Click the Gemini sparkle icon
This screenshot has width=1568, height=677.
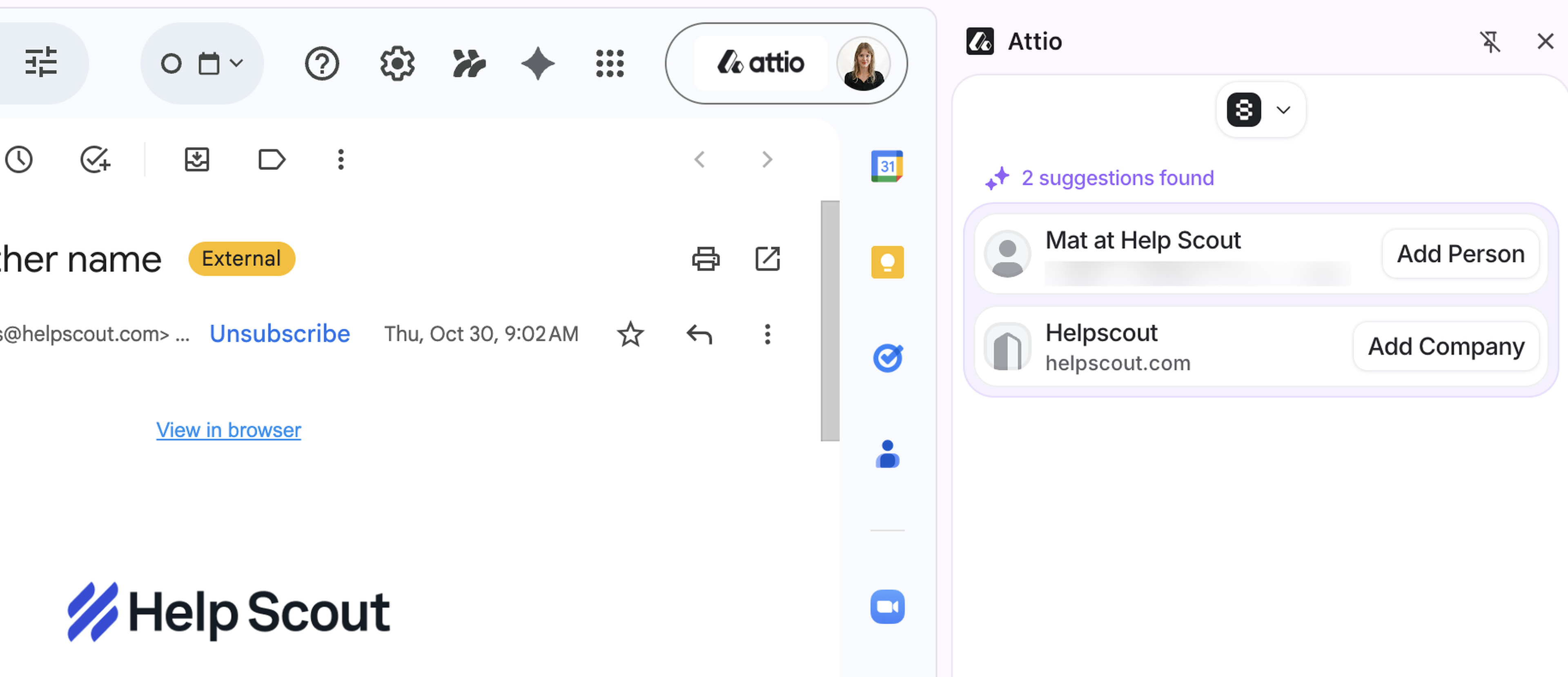(x=537, y=63)
